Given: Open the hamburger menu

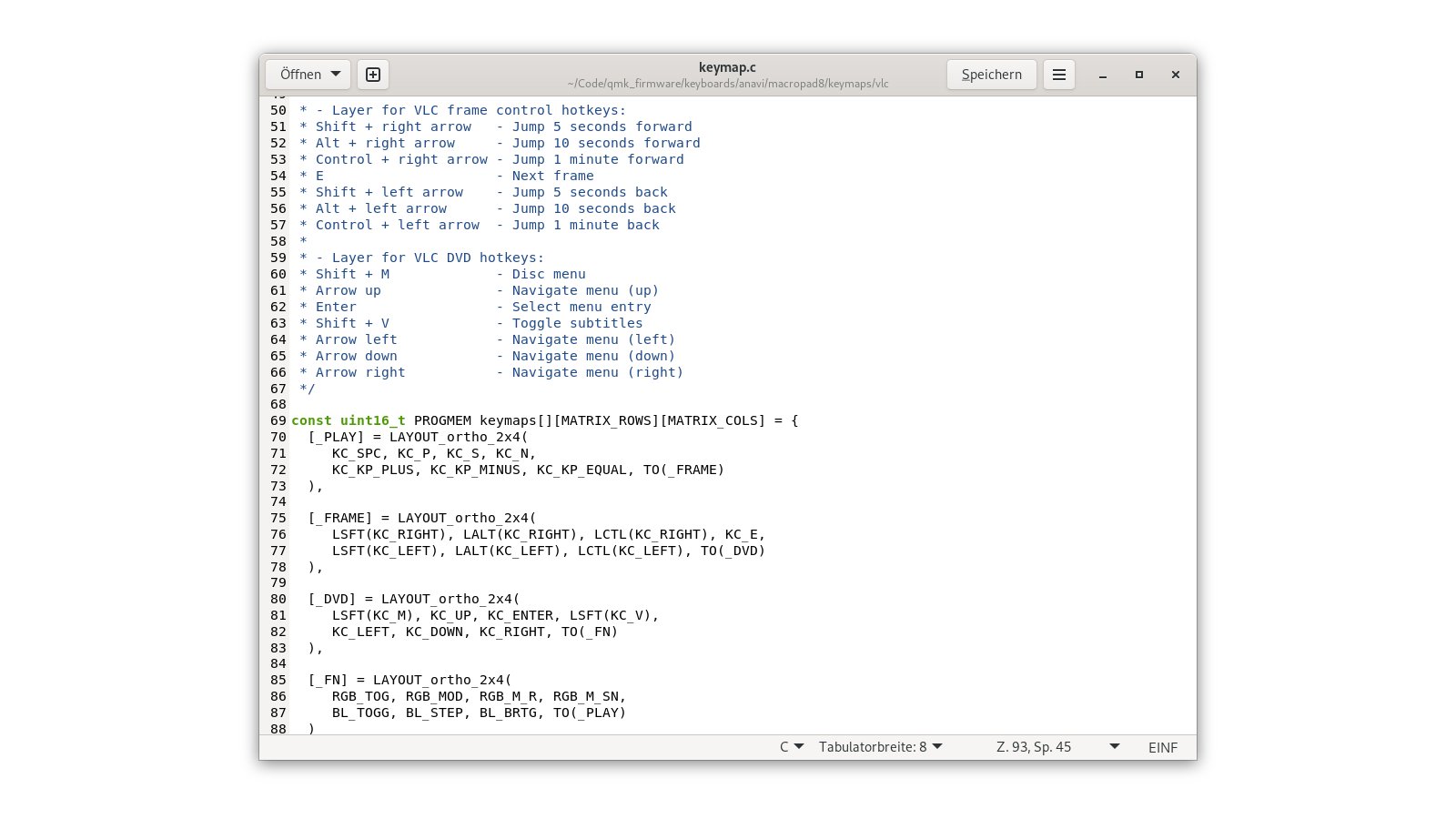Looking at the screenshot, I should click(1059, 75).
